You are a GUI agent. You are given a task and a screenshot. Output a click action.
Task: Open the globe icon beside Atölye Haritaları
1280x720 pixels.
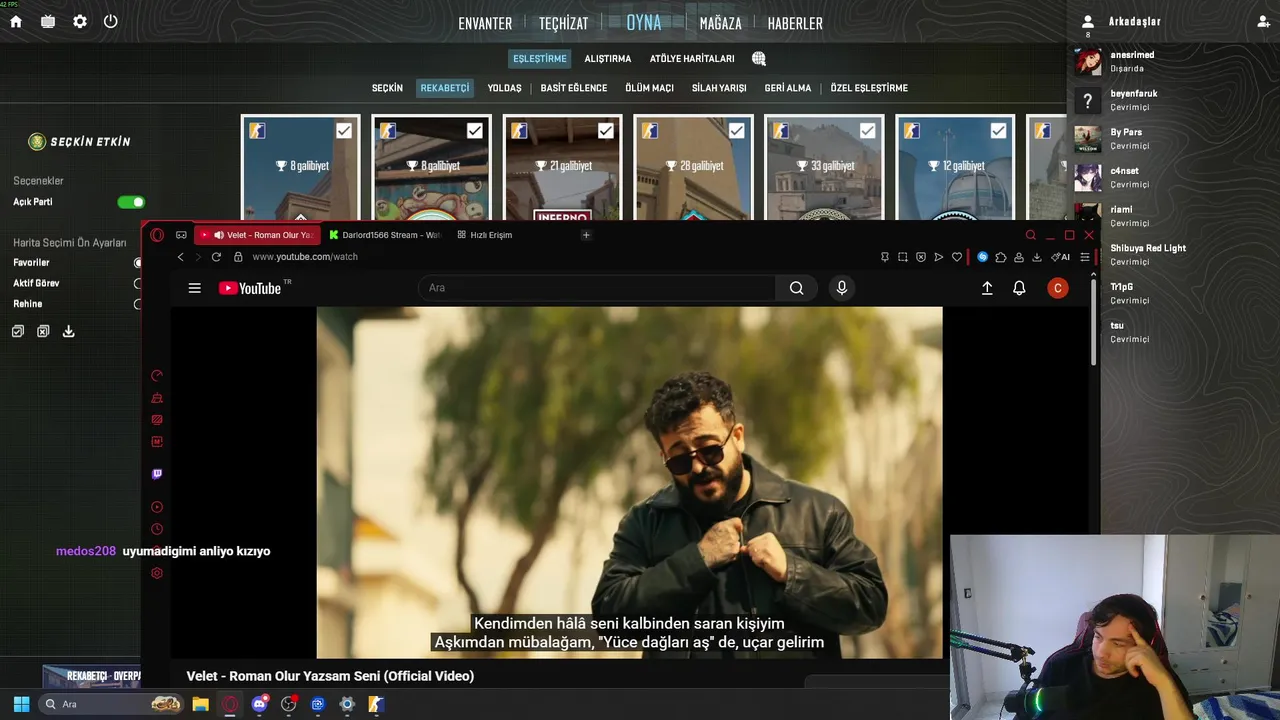(759, 59)
